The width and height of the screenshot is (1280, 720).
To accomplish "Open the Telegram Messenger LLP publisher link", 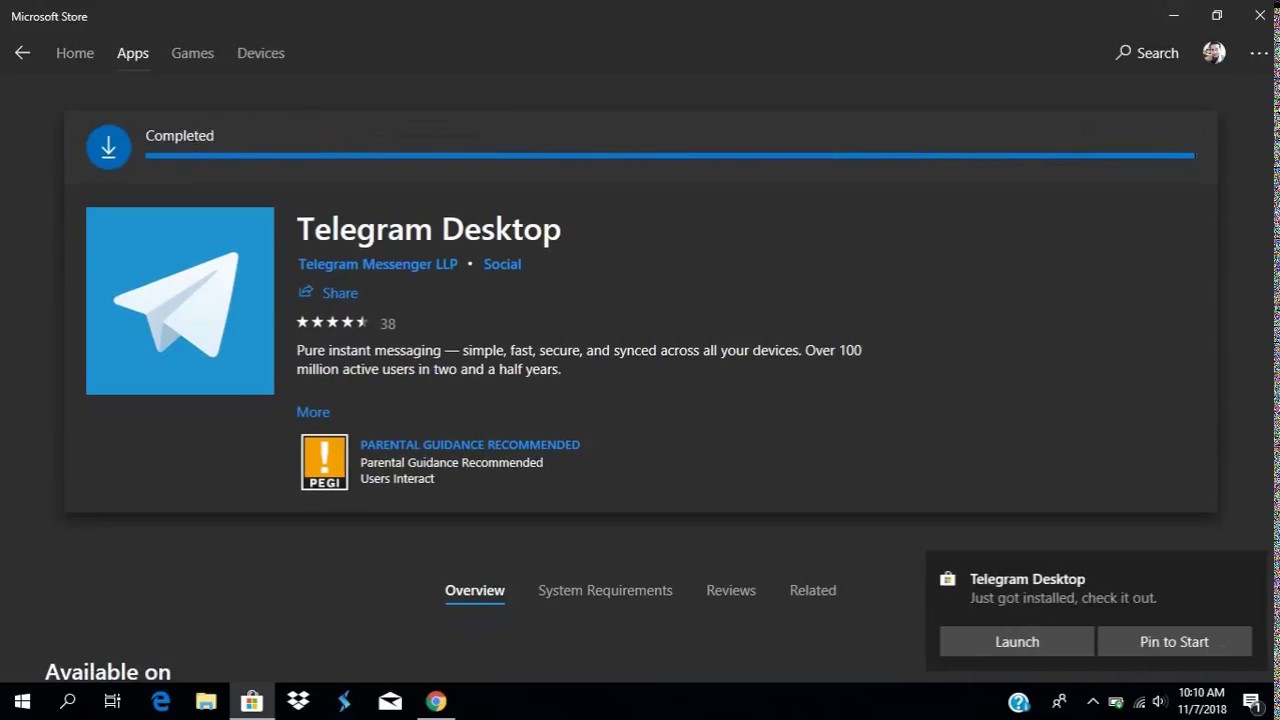I will 378,264.
